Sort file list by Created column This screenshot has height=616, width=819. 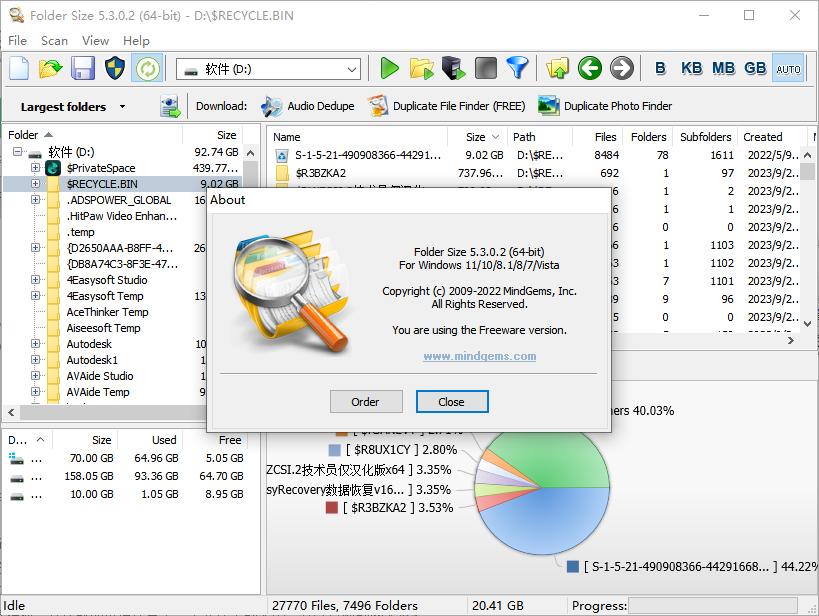click(762, 137)
